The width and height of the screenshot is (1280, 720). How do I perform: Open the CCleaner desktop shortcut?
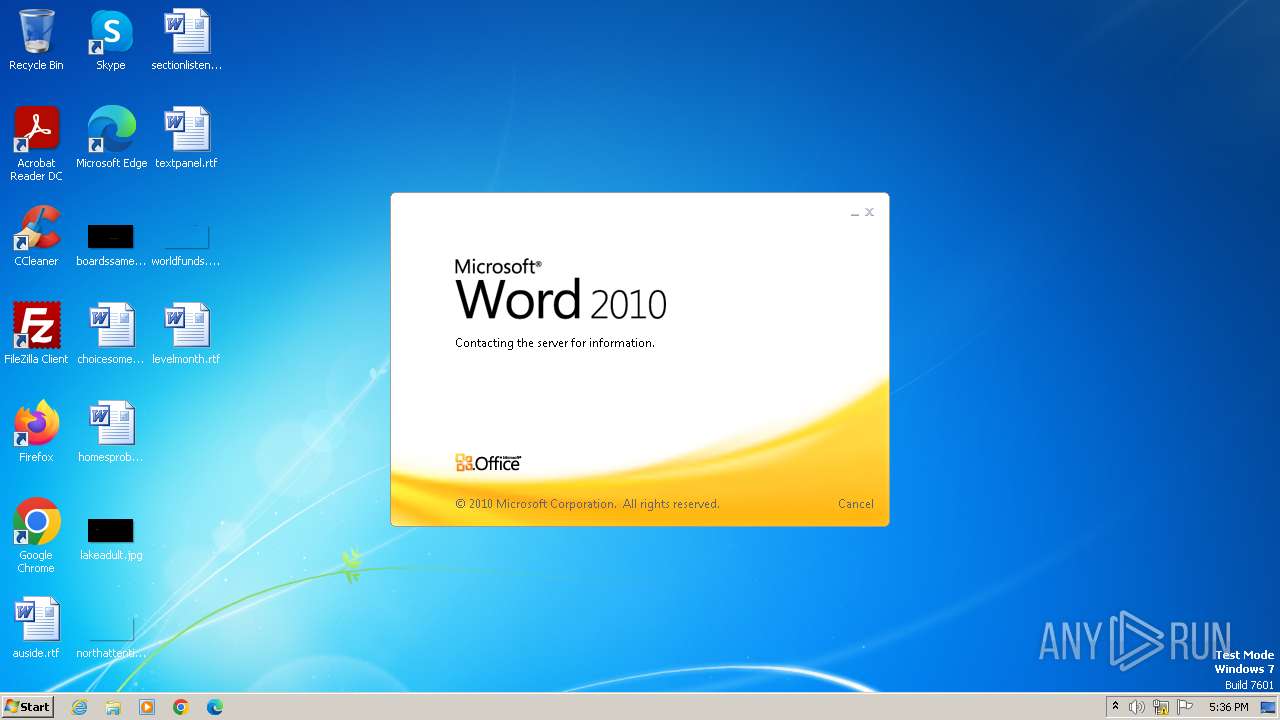point(36,236)
